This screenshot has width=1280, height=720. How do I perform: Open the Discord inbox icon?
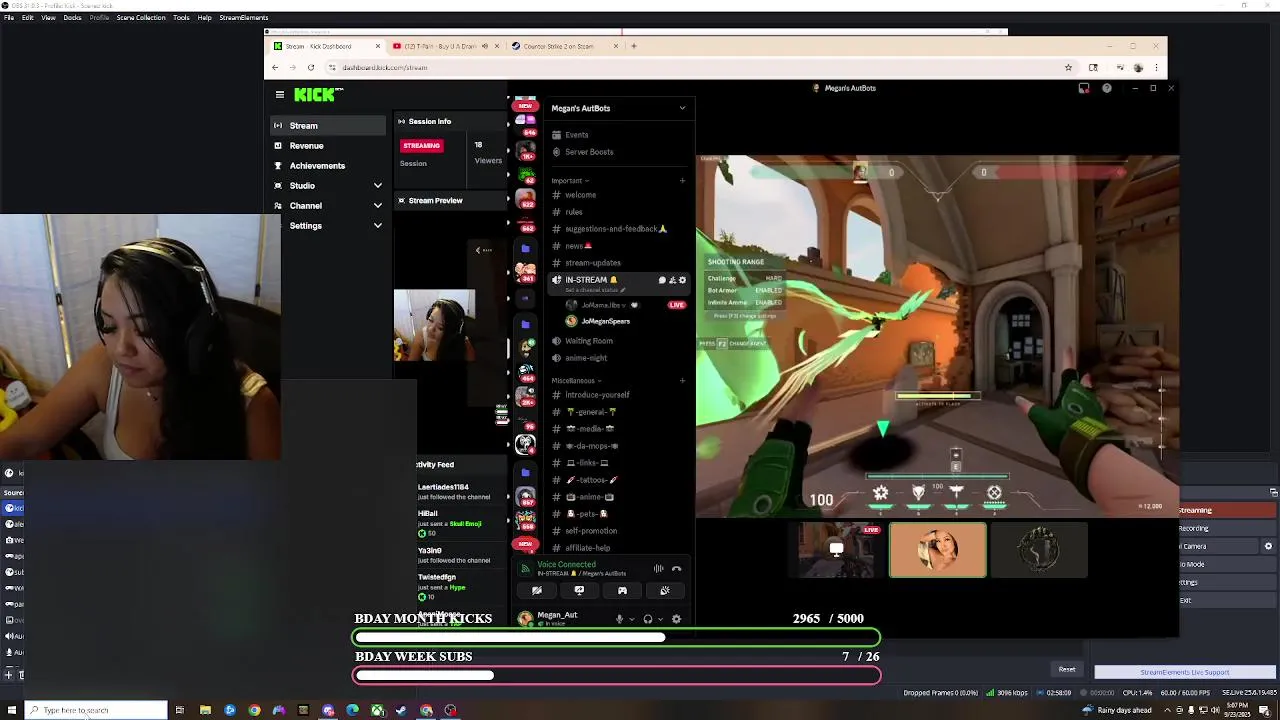1084,88
